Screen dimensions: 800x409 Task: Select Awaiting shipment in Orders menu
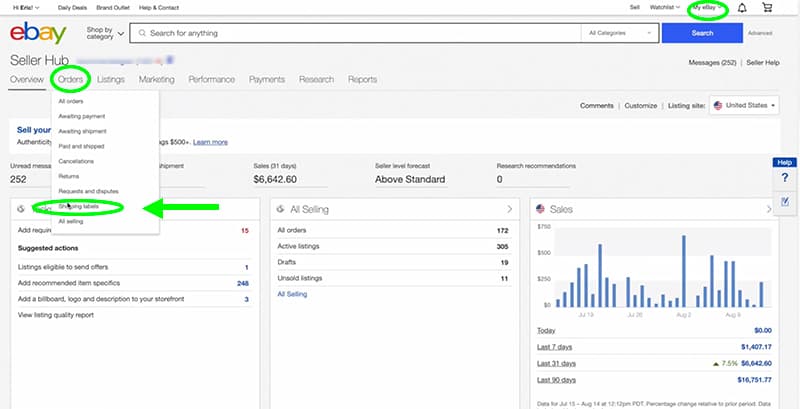pos(82,131)
